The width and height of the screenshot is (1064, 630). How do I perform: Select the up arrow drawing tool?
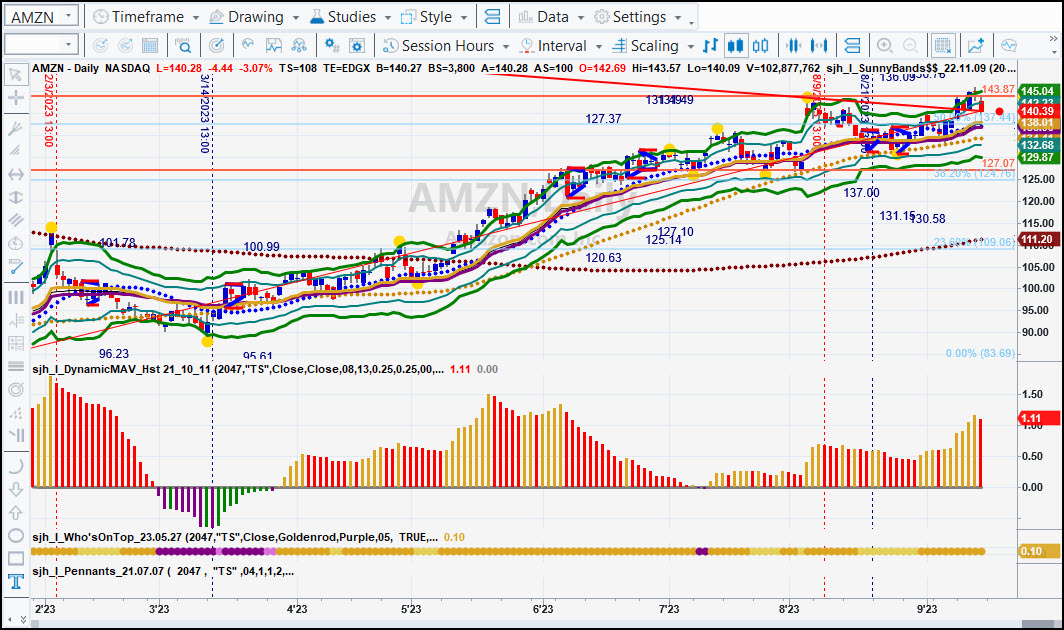coord(15,513)
